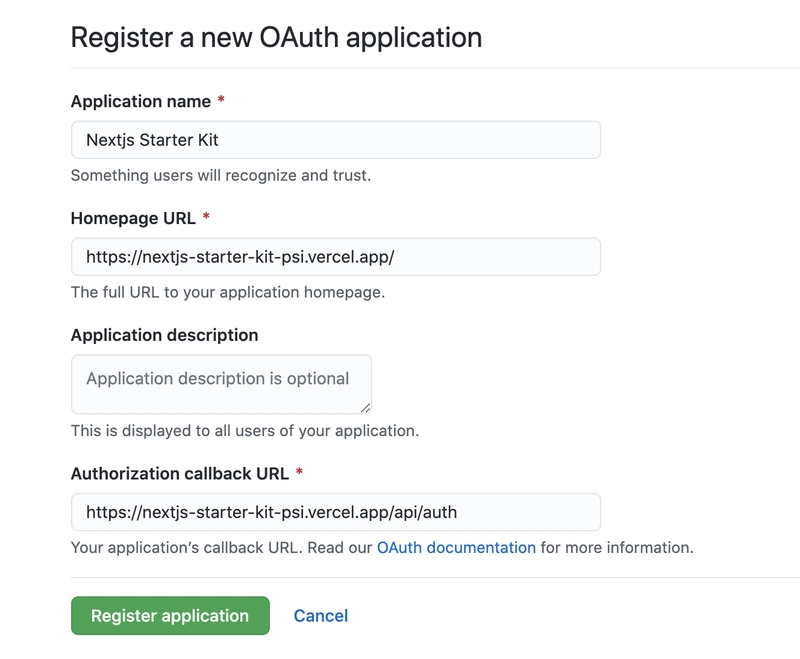Click the Authorization callback URL field
Screen dimensions: 800x659
(336, 512)
